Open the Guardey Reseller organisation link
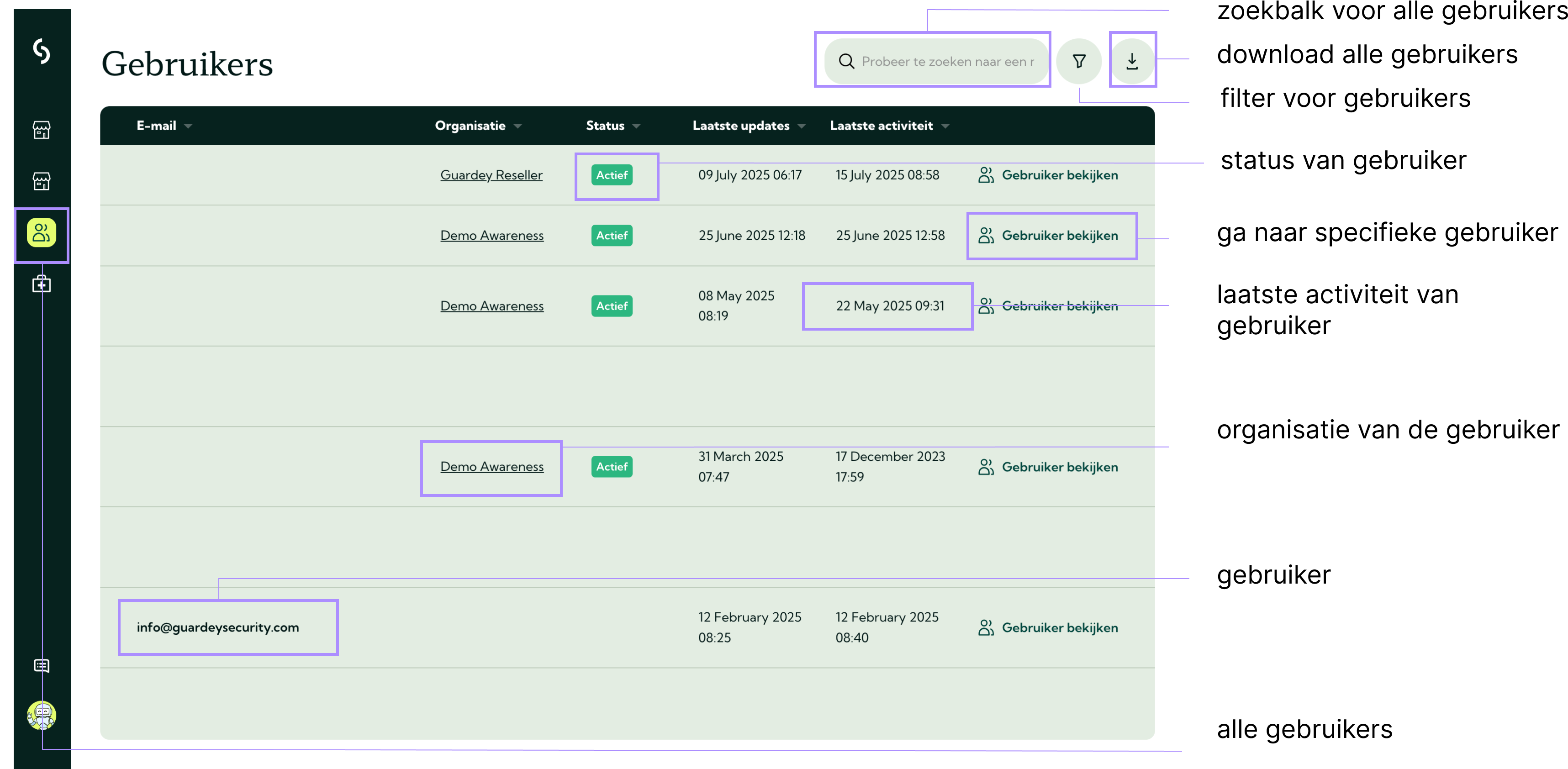 pos(491,175)
